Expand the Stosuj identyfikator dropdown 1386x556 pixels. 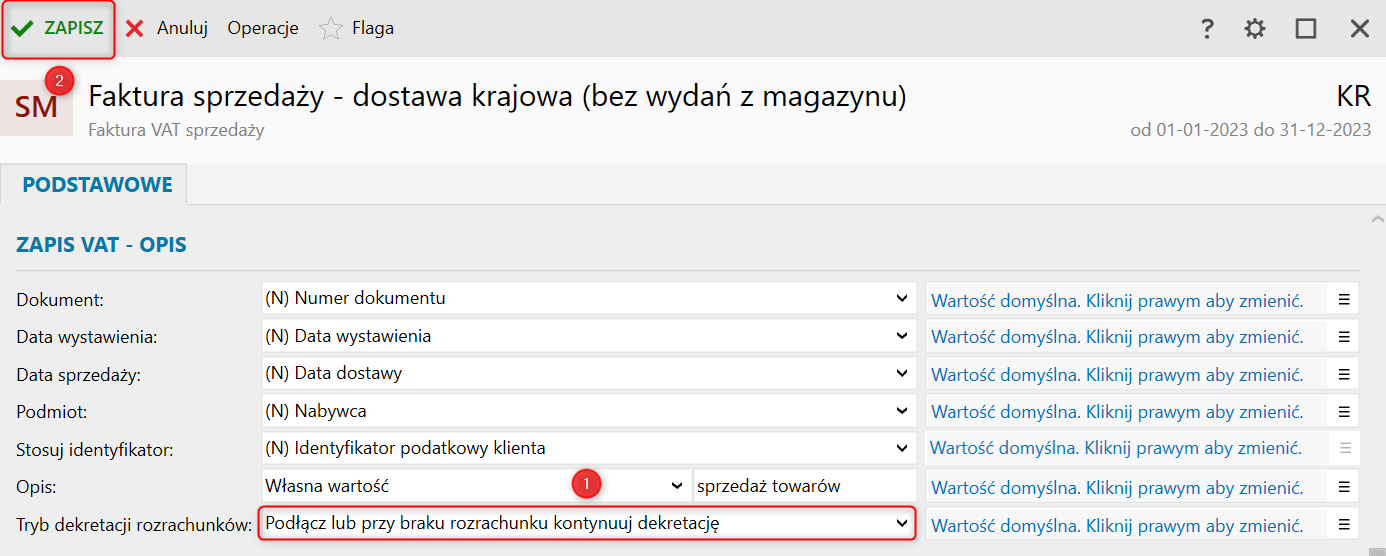pyautogui.click(x=902, y=448)
